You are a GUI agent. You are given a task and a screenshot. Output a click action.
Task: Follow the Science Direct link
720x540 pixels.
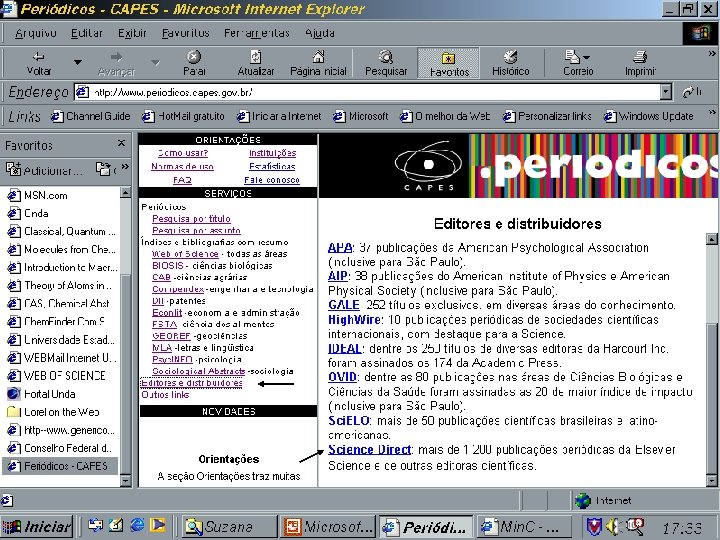[369, 451]
